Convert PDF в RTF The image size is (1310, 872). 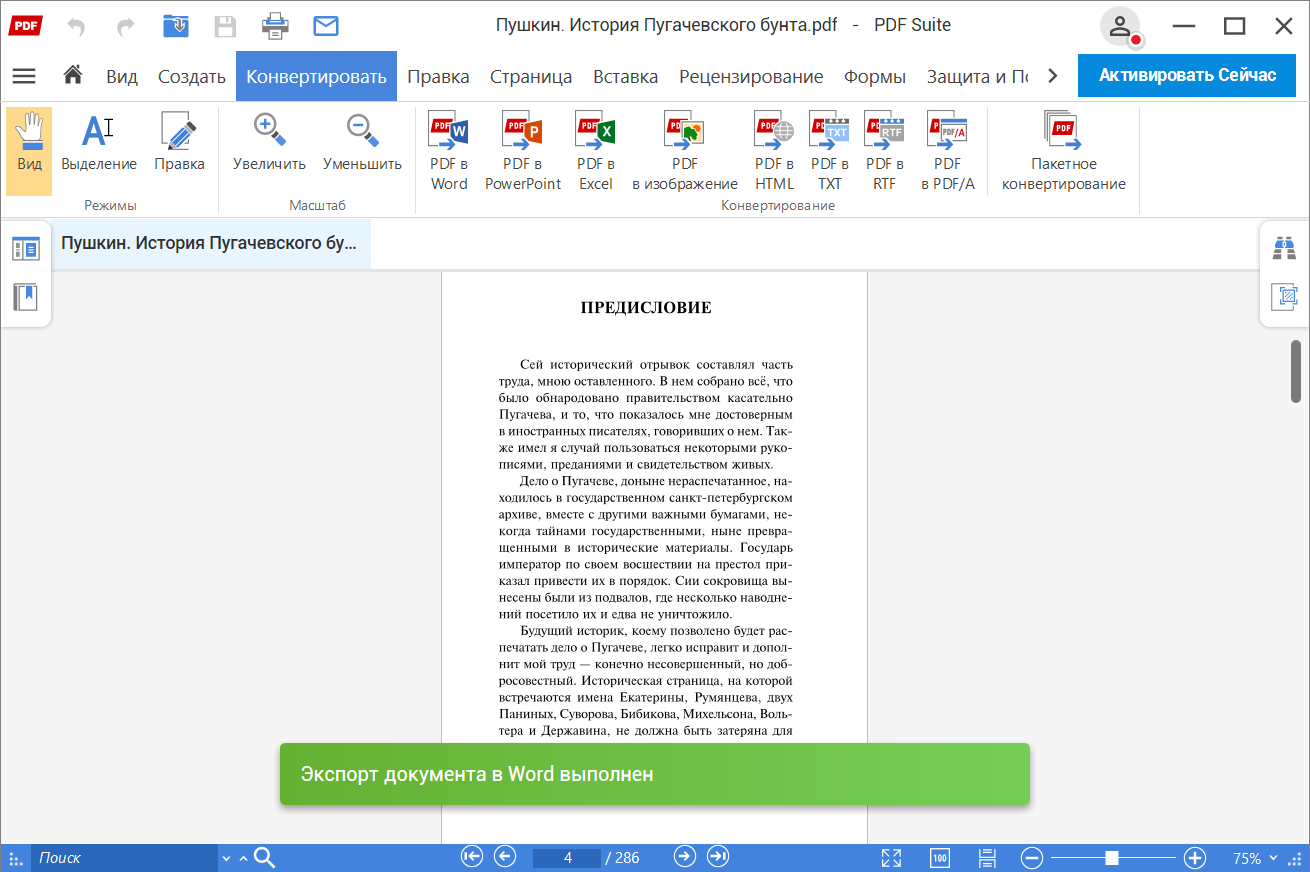click(x=885, y=152)
